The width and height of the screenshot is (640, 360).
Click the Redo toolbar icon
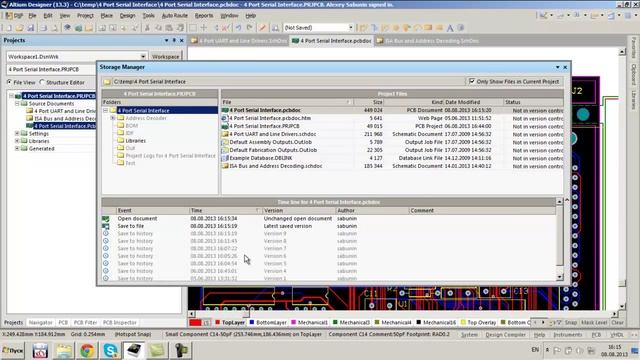click(x=249, y=28)
